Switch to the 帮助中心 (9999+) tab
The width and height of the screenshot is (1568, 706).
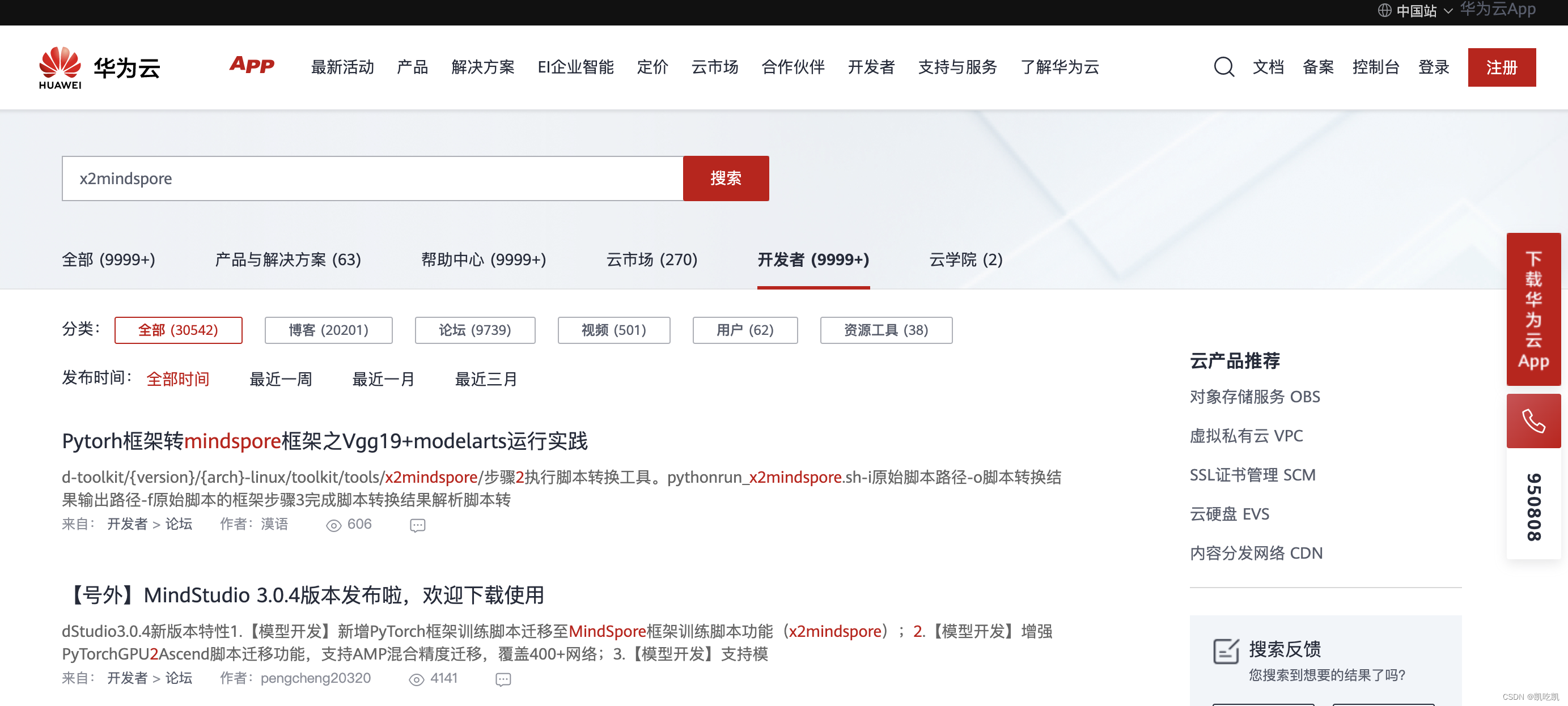484,260
